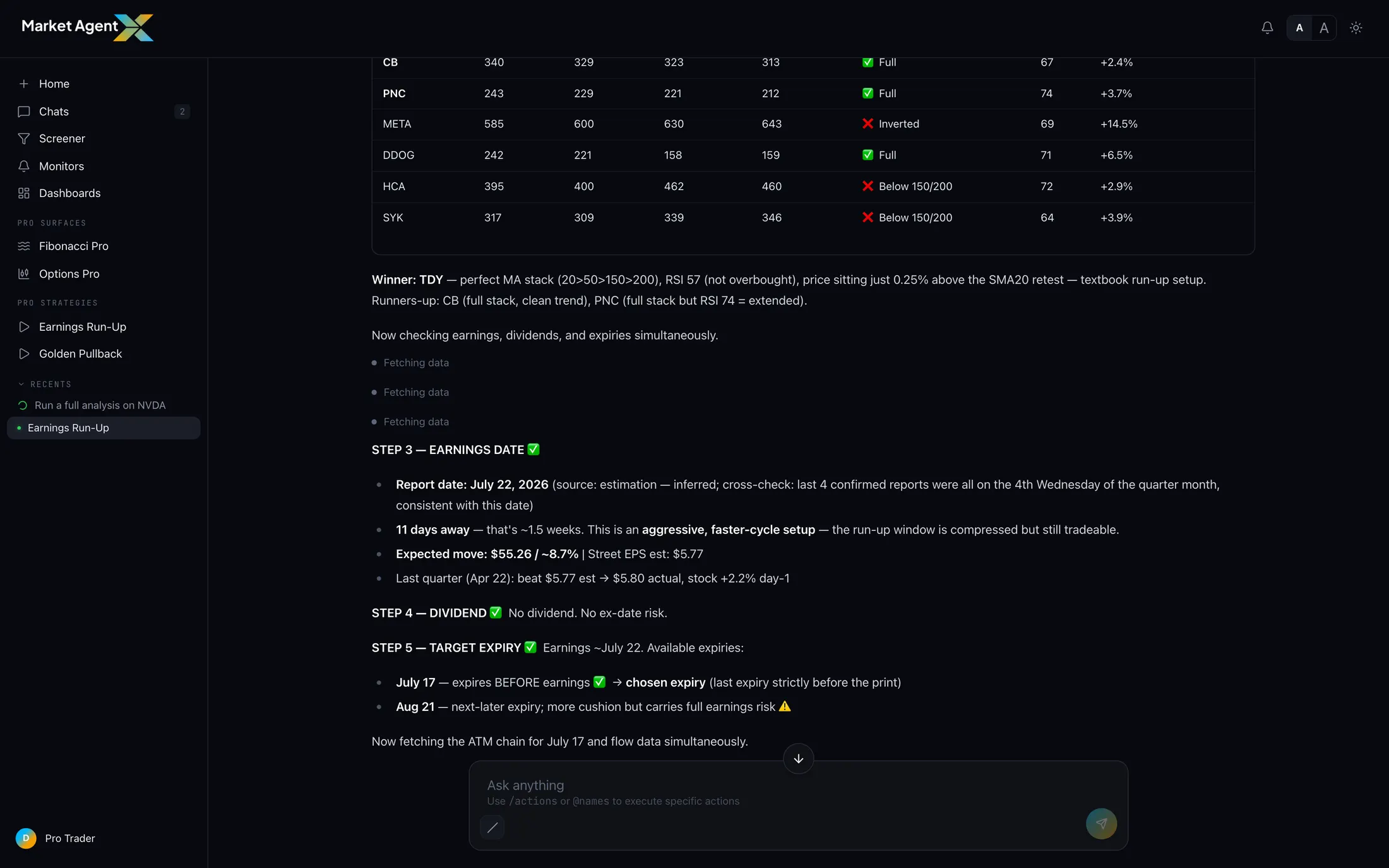Click the STEP 3 EARNINGS DATE check icon

(x=534, y=449)
